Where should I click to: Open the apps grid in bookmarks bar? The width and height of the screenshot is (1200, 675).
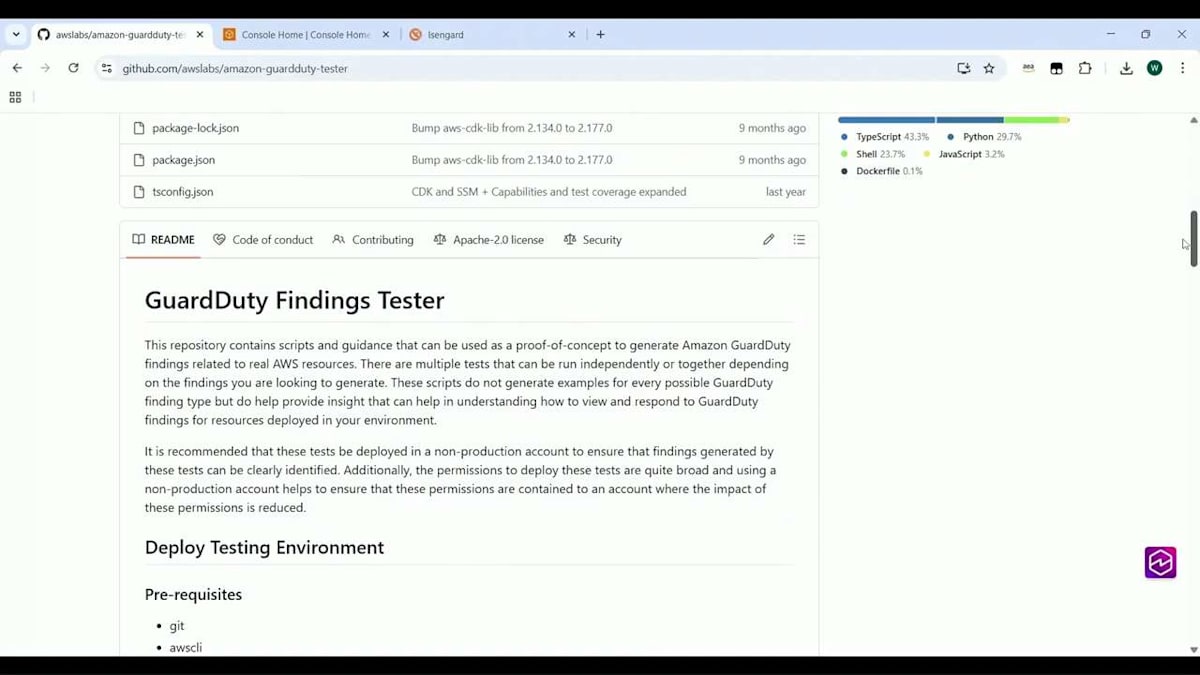click(15, 97)
